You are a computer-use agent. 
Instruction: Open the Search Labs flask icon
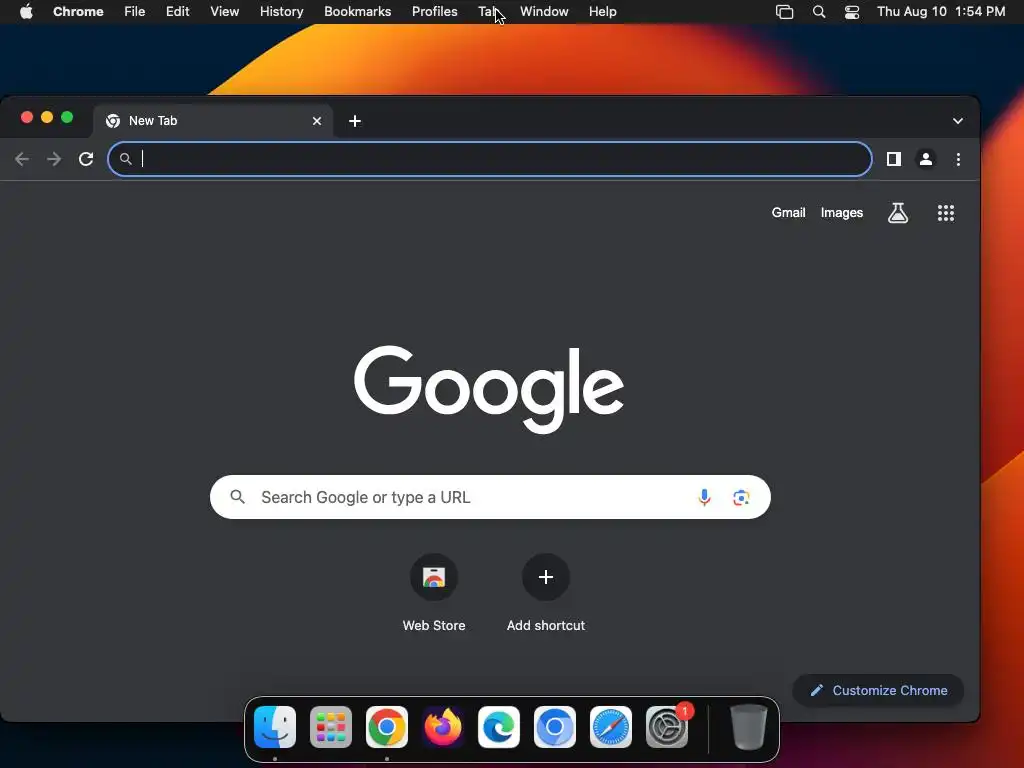(x=898, y=212)
